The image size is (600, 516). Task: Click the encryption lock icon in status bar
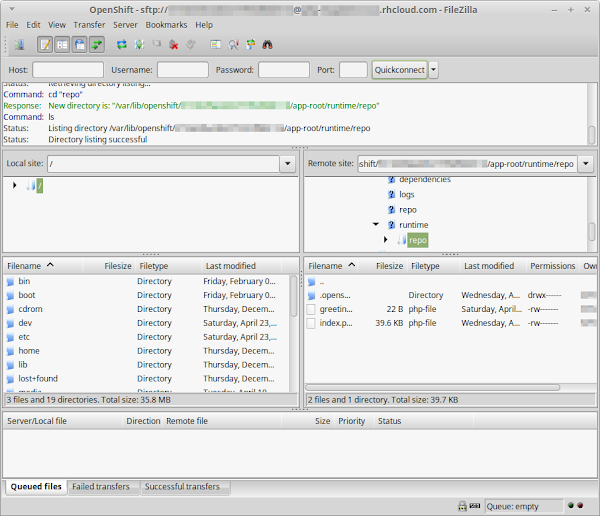click(462, 506)
